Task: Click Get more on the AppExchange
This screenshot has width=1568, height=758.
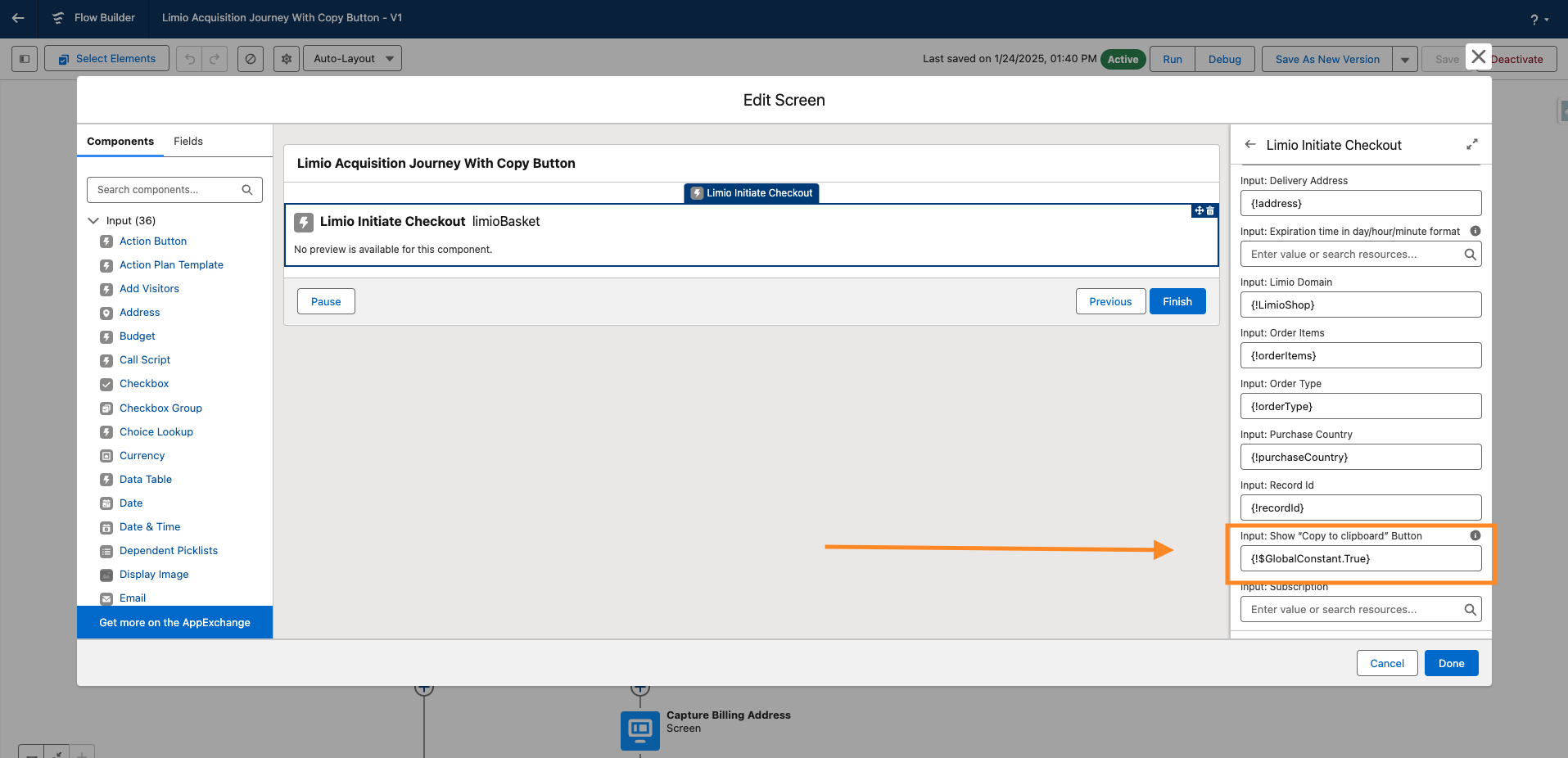Action: [x=174, y=623]
